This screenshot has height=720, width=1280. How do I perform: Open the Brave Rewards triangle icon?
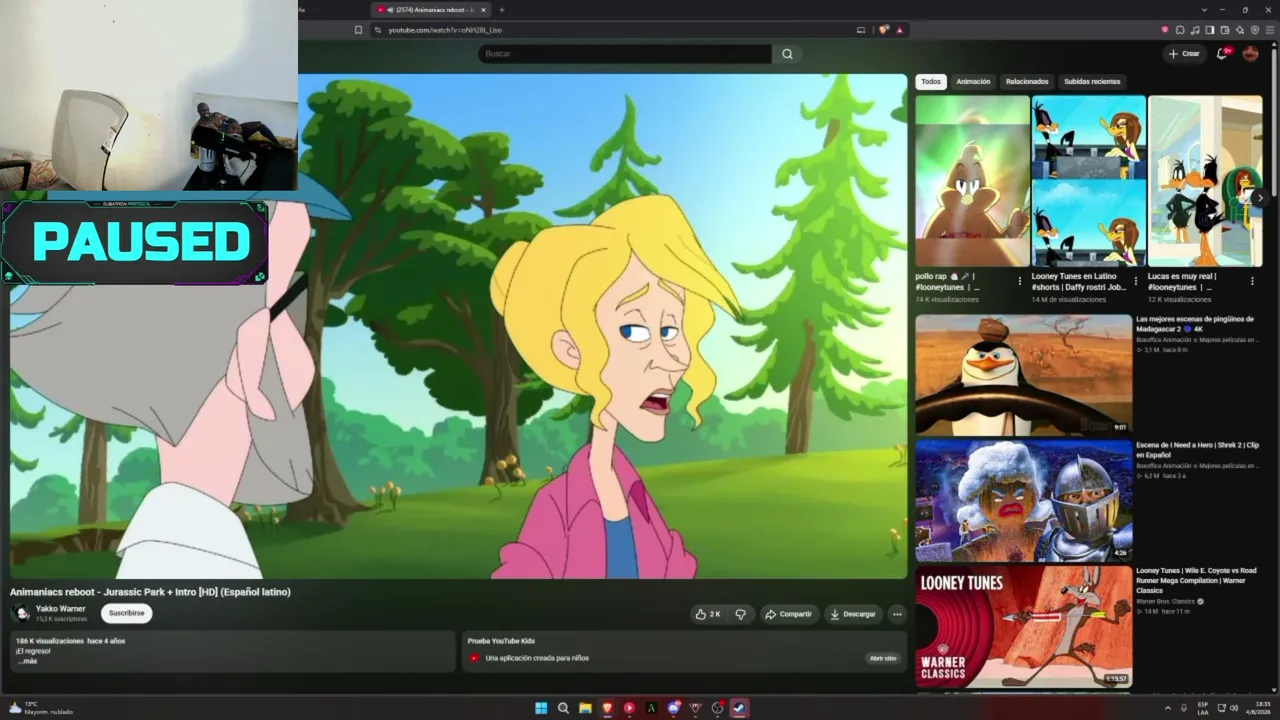[x=899, y=30]
